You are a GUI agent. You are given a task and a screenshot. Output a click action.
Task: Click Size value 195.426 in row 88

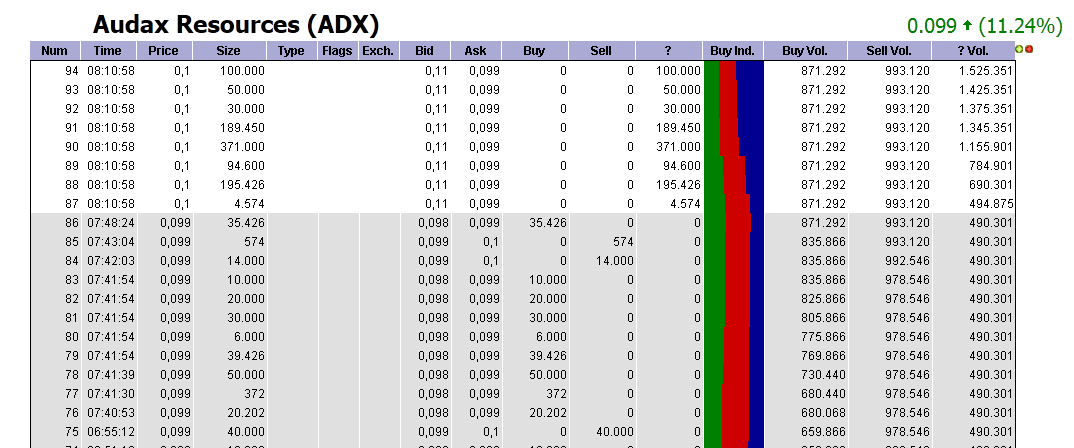(x=242, y=185)
